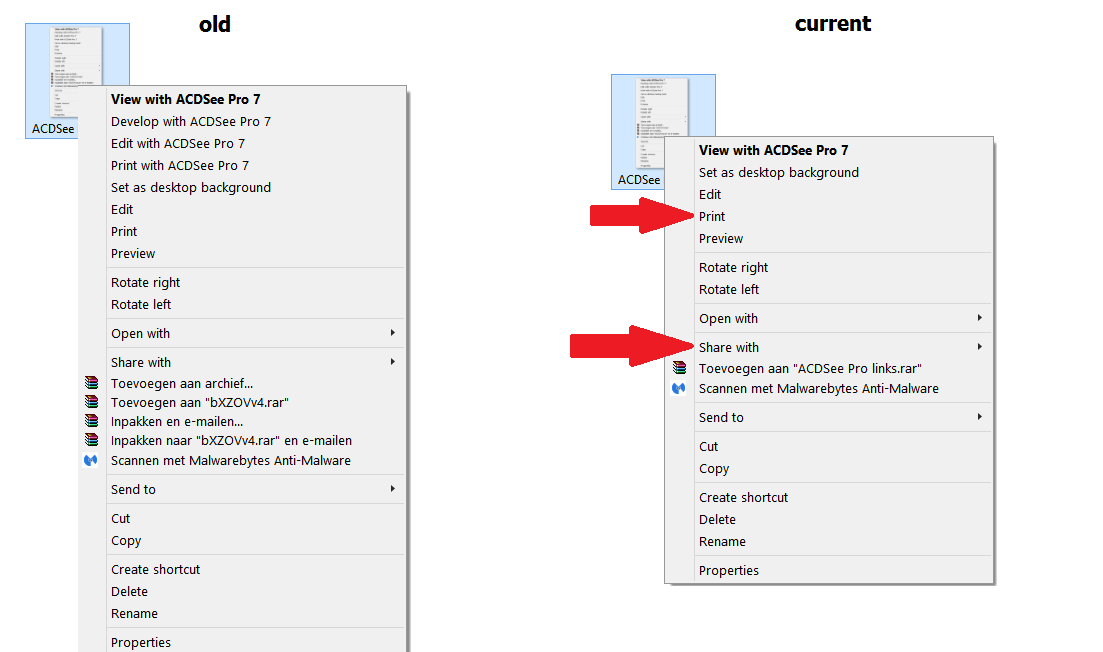Choose 'Delete' in current context menu
The height and width of the screenshot is (652, 1103).
click(x=718, y=519)
